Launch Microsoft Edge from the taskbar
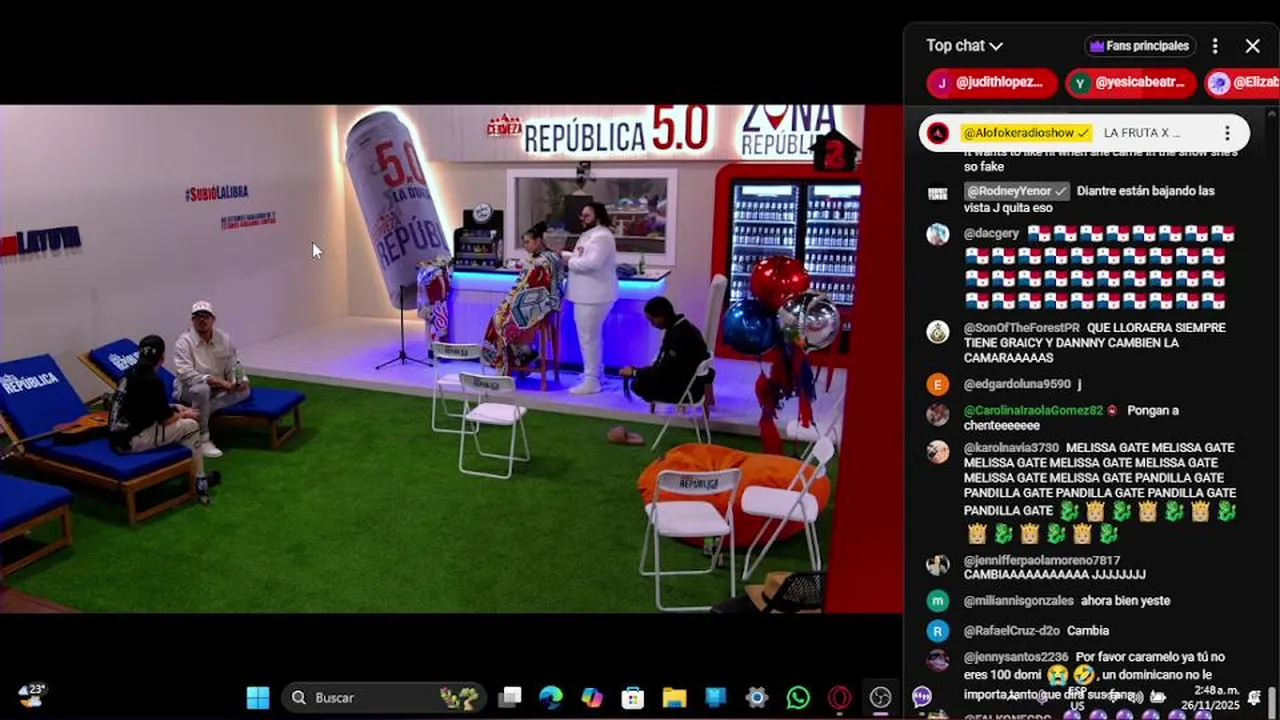The height and width of the screenshot is (720, 1280). click(x=551, y=698)
